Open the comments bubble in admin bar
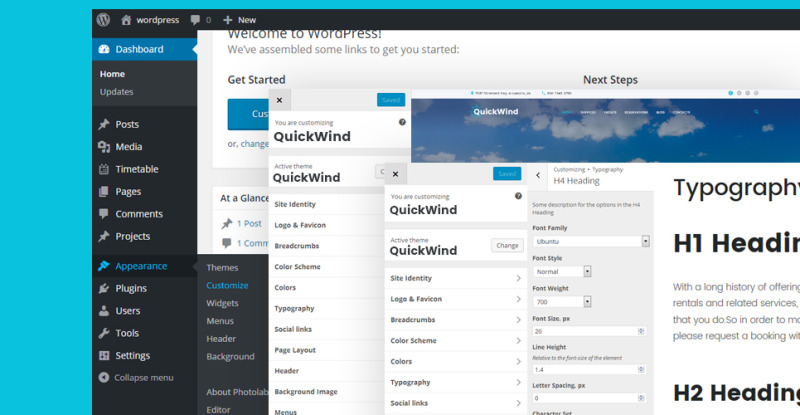Image resolution: width=800 pixels, height=415 pixels. point(195,20)
